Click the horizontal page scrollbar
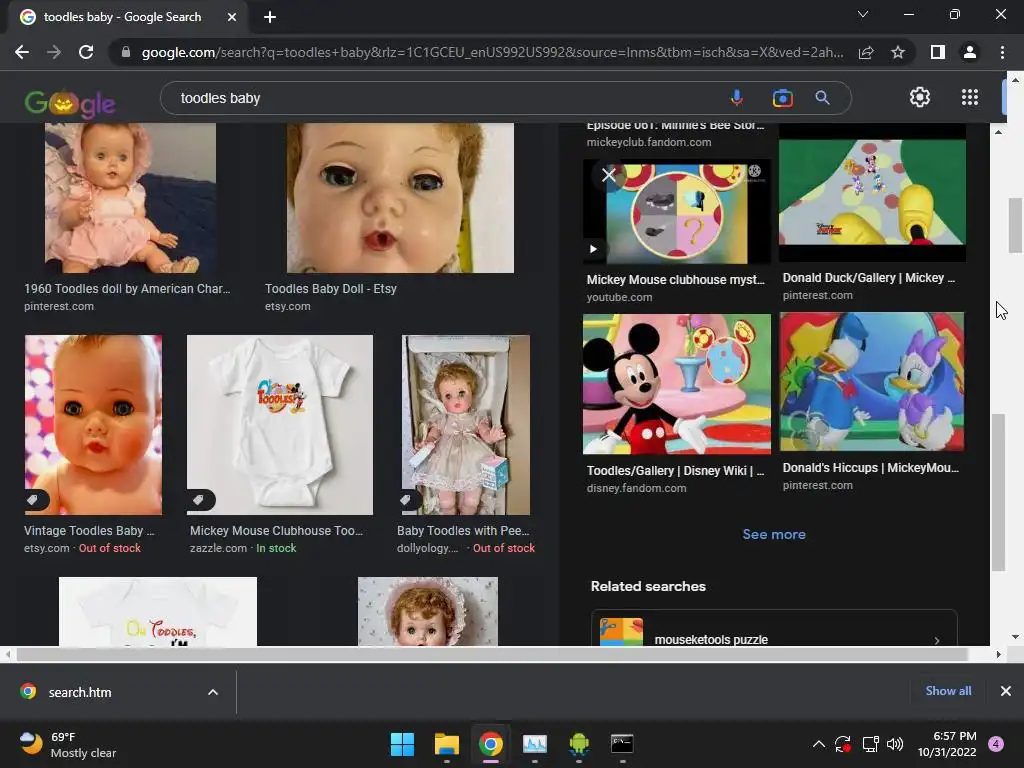This screenshot has height=768, width=1024. click(x=492, y=654)
